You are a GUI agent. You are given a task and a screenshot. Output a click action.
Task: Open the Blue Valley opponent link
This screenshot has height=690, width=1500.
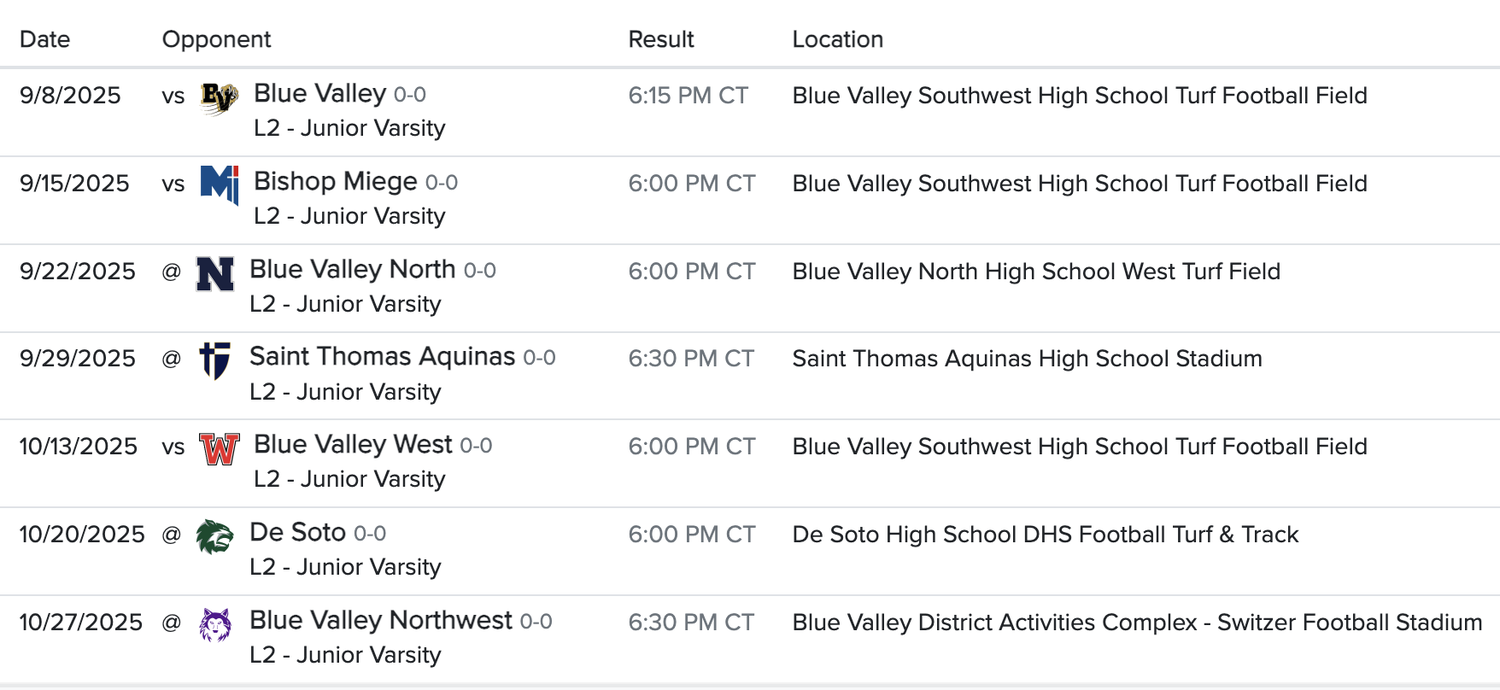point(320,94)
